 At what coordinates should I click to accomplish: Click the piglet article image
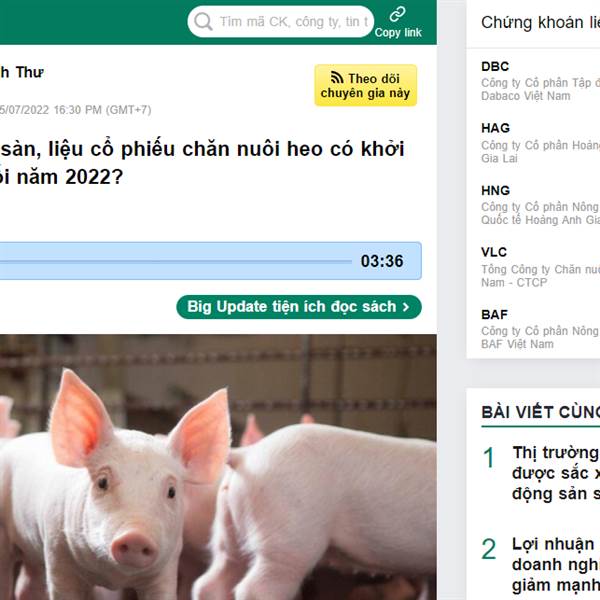(x=218, y=467)
